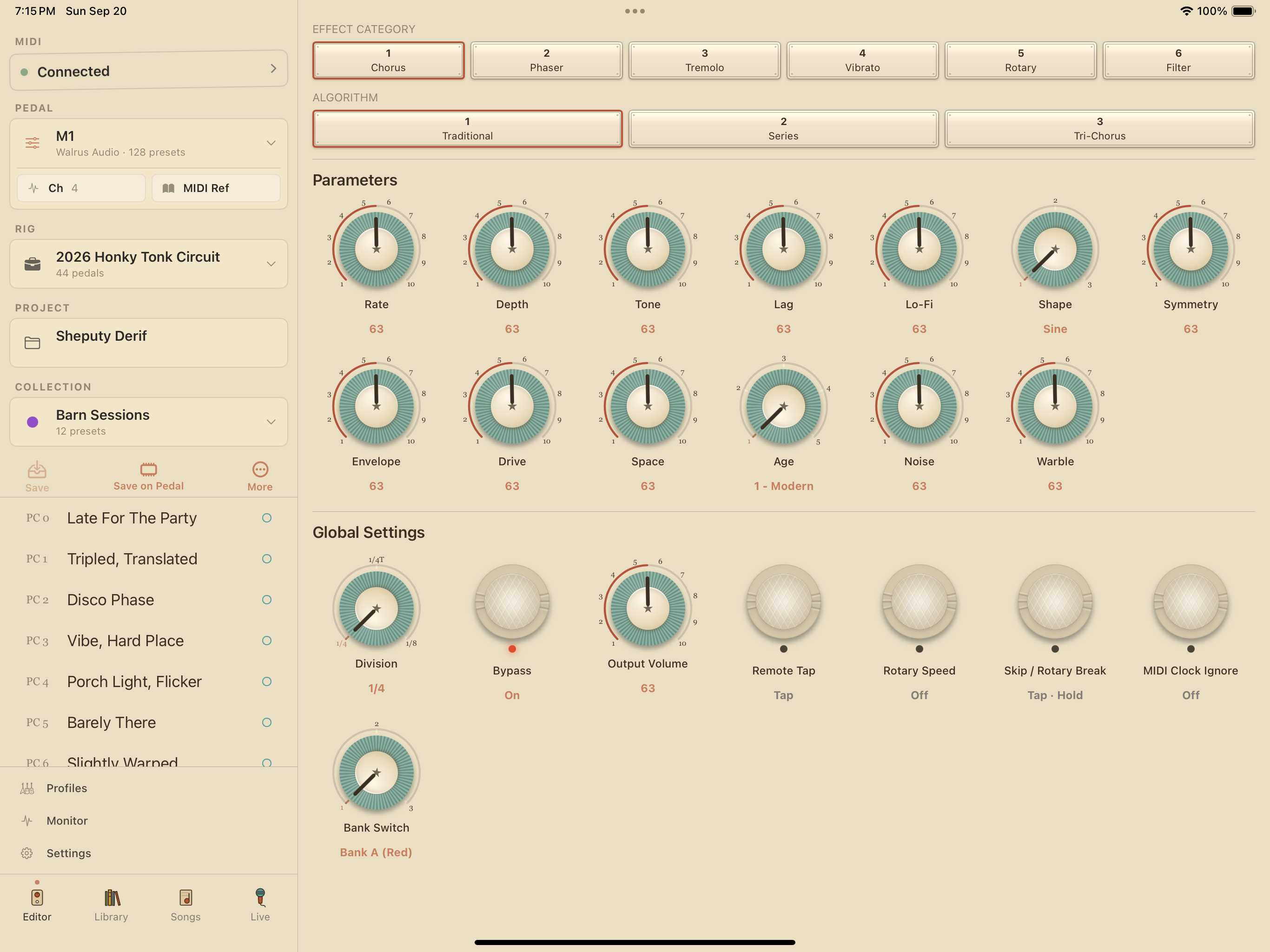
Task: Select the Chorus effect category
Action: point(389,60)
